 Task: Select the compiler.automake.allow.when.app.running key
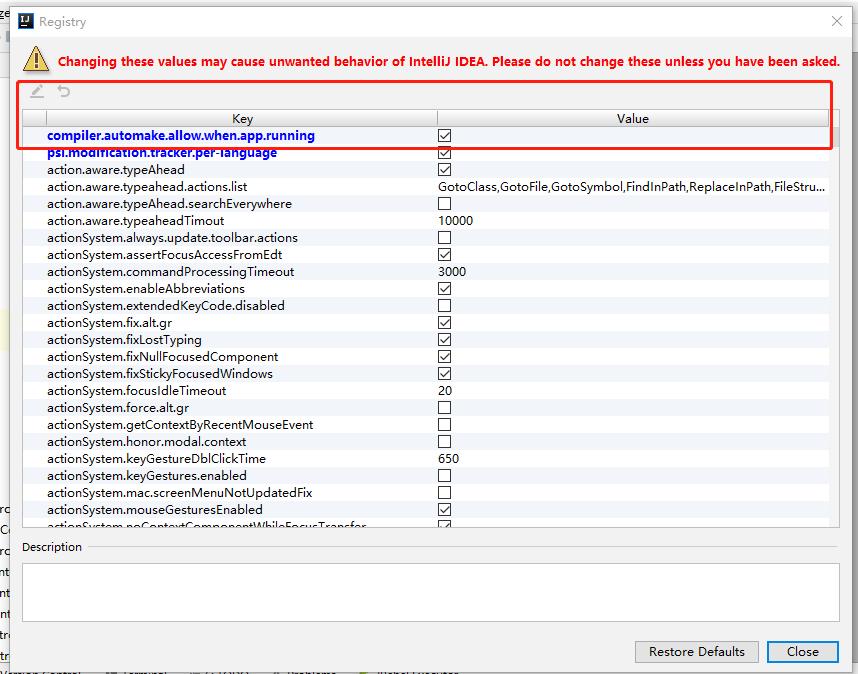click(x=181, y=136)
